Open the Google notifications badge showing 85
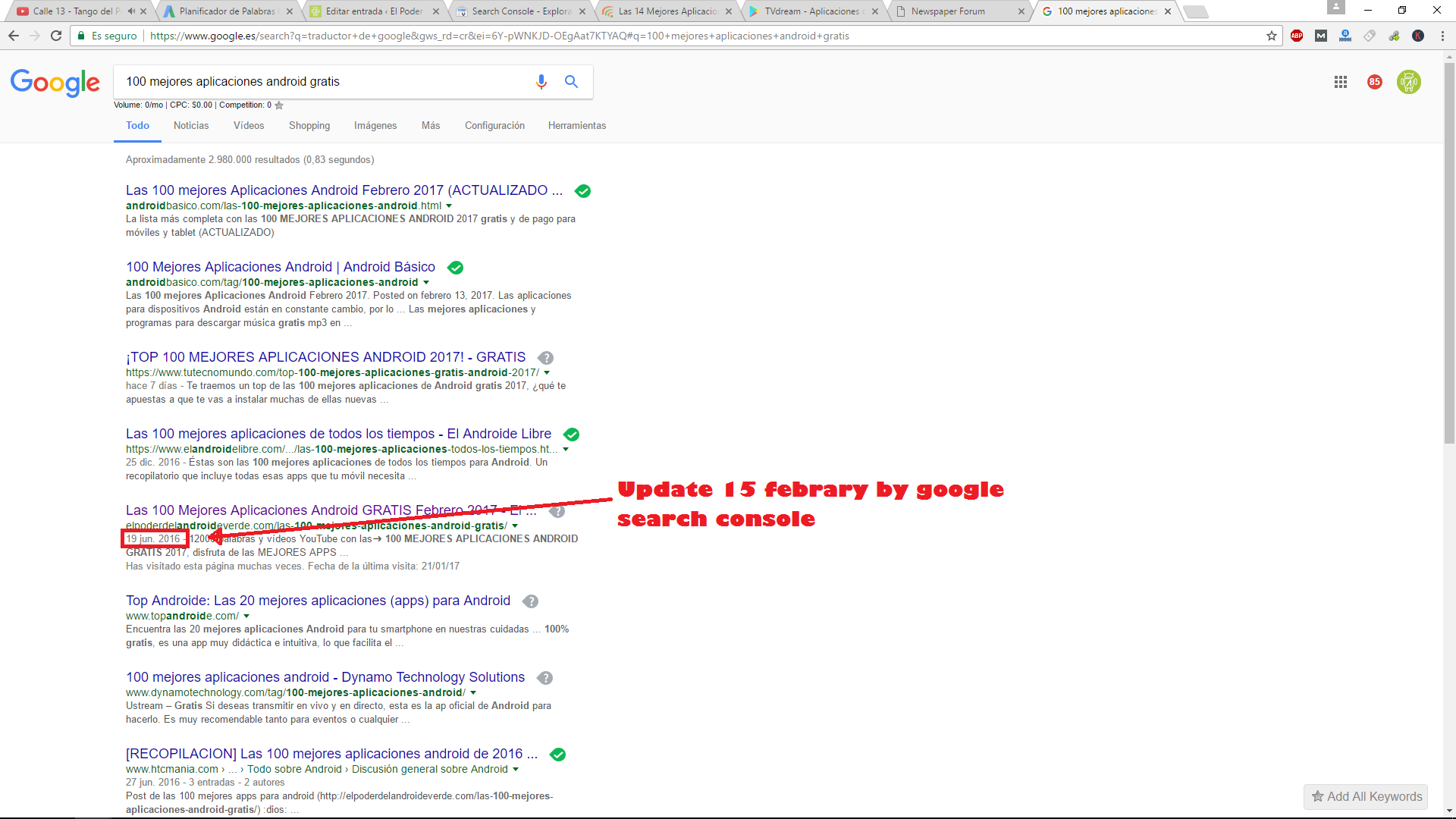This screenshot has width=1456, height=819. pos(1375,82)
